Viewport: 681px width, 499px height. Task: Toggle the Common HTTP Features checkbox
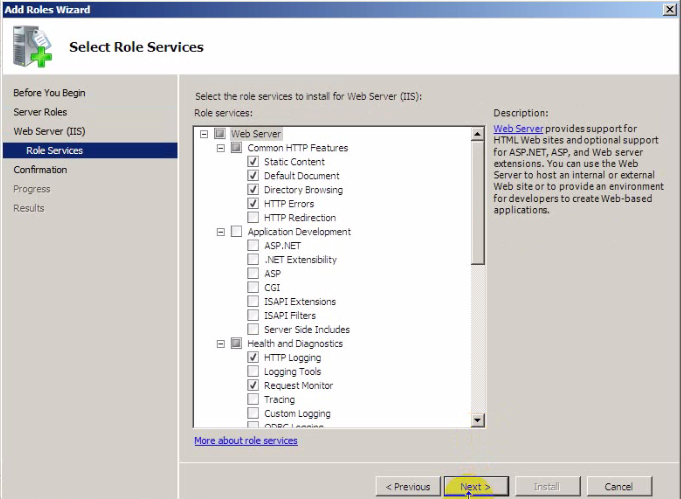236,148
